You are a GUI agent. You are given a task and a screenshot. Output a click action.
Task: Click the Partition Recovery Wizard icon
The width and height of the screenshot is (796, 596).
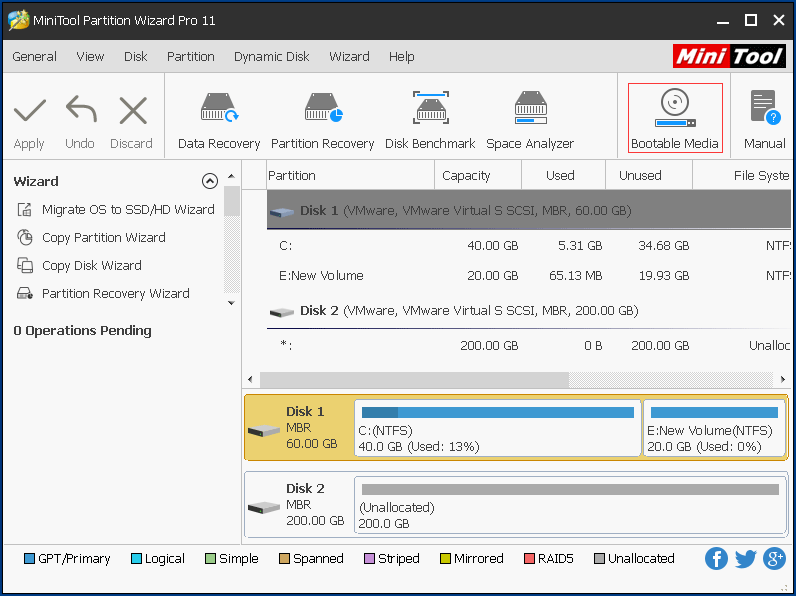point(24,293)
